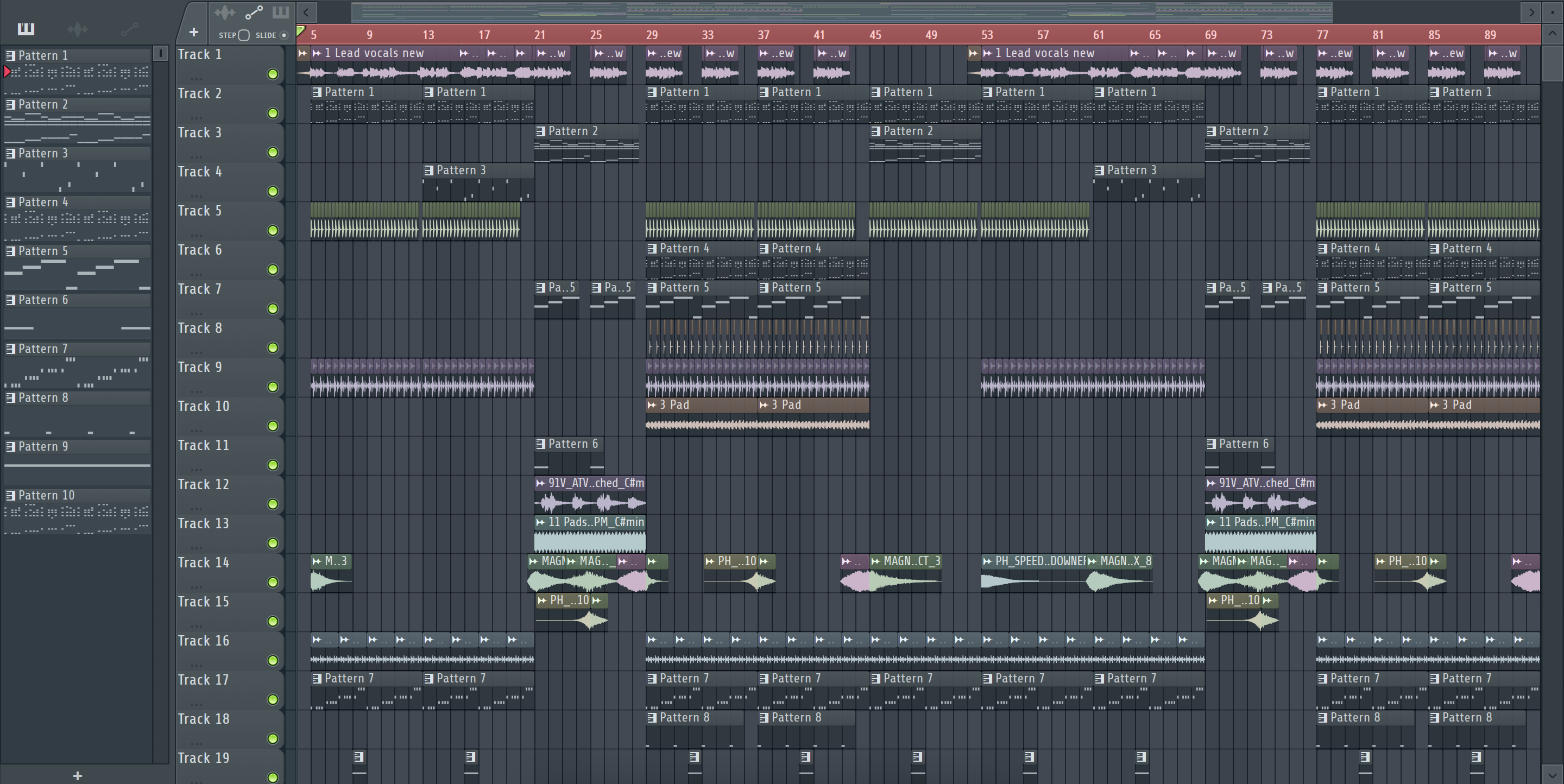Click the scroll left arrow of timeline overview

(307, 11)
